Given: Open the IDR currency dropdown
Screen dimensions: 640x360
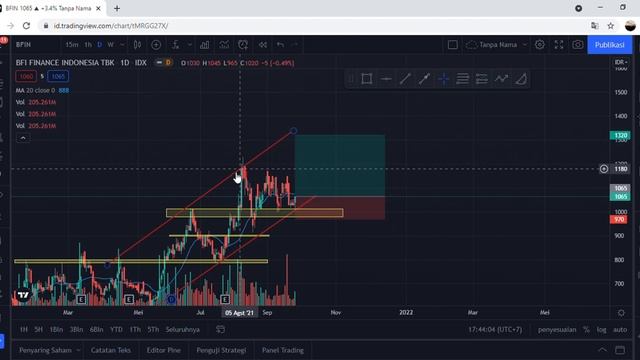Looking at the screenshot, I should 621,62.
